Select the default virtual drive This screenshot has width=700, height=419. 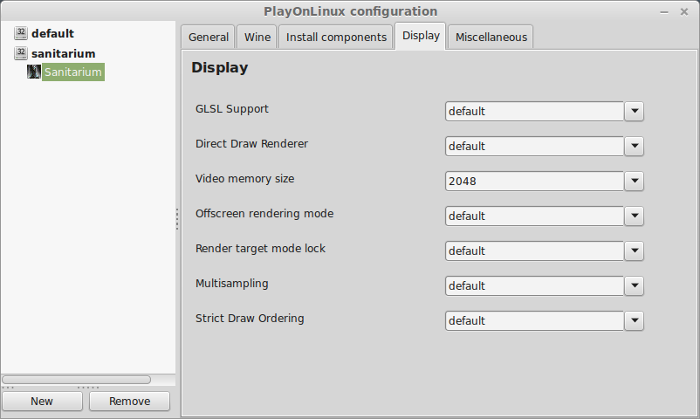(x=53, y=33)
